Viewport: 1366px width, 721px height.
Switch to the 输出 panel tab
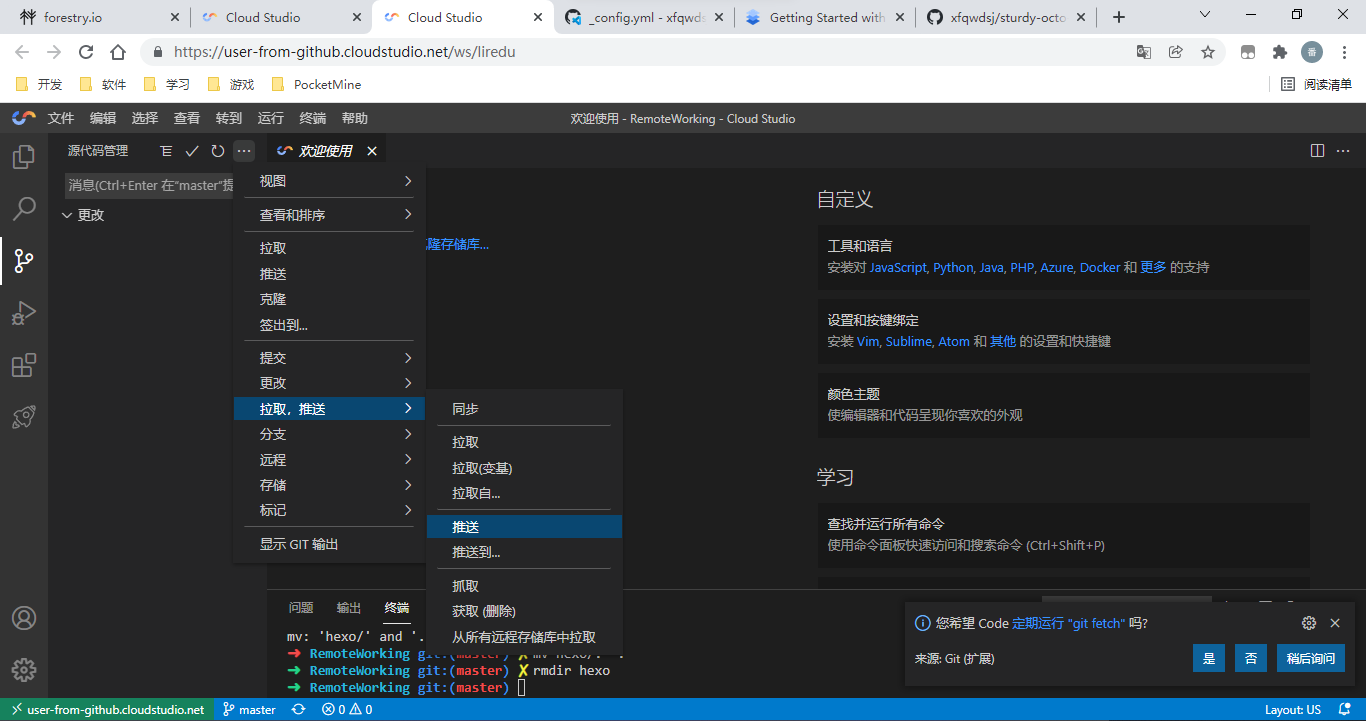349,608
